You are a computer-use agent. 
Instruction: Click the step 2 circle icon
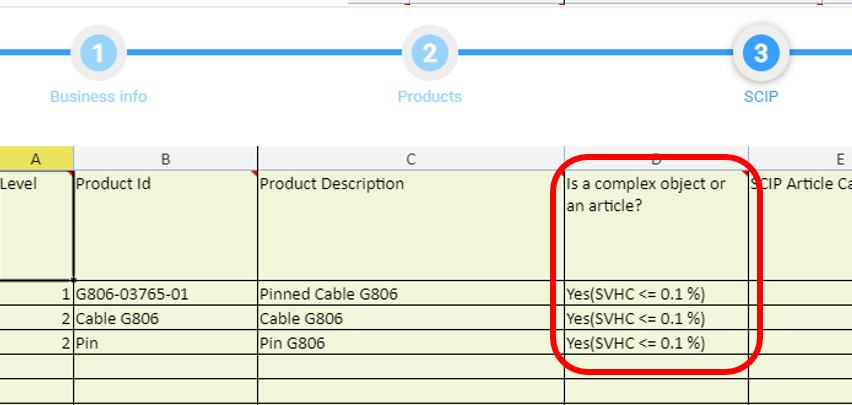pyautogui.click(x=429, y=54)
